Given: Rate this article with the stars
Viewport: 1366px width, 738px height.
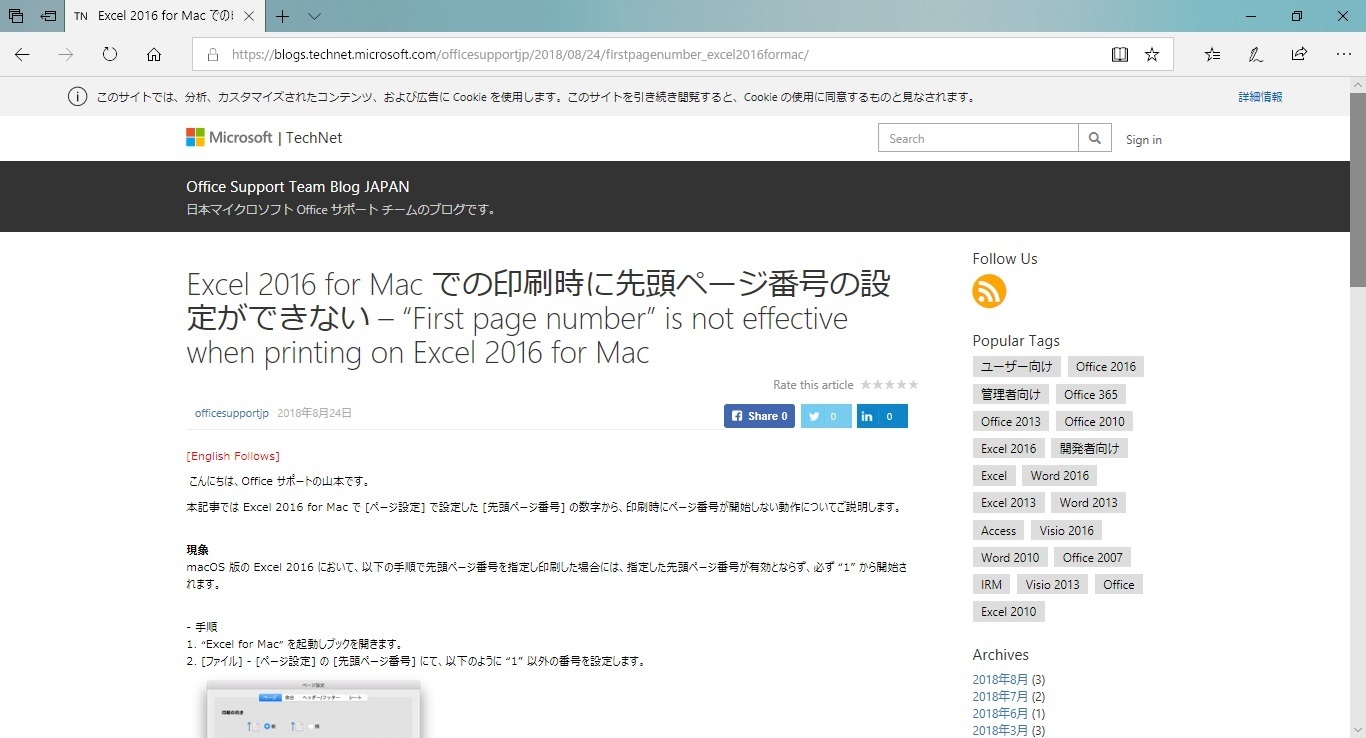Looking at the screenshot, I should click(x=889, y=385).
